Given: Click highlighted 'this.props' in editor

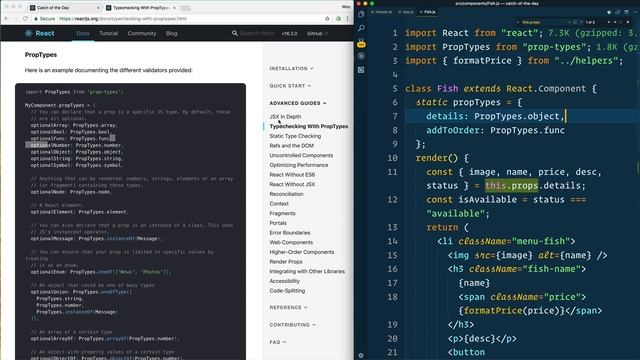Looking at the screenshot, I should tap(511, 186).
